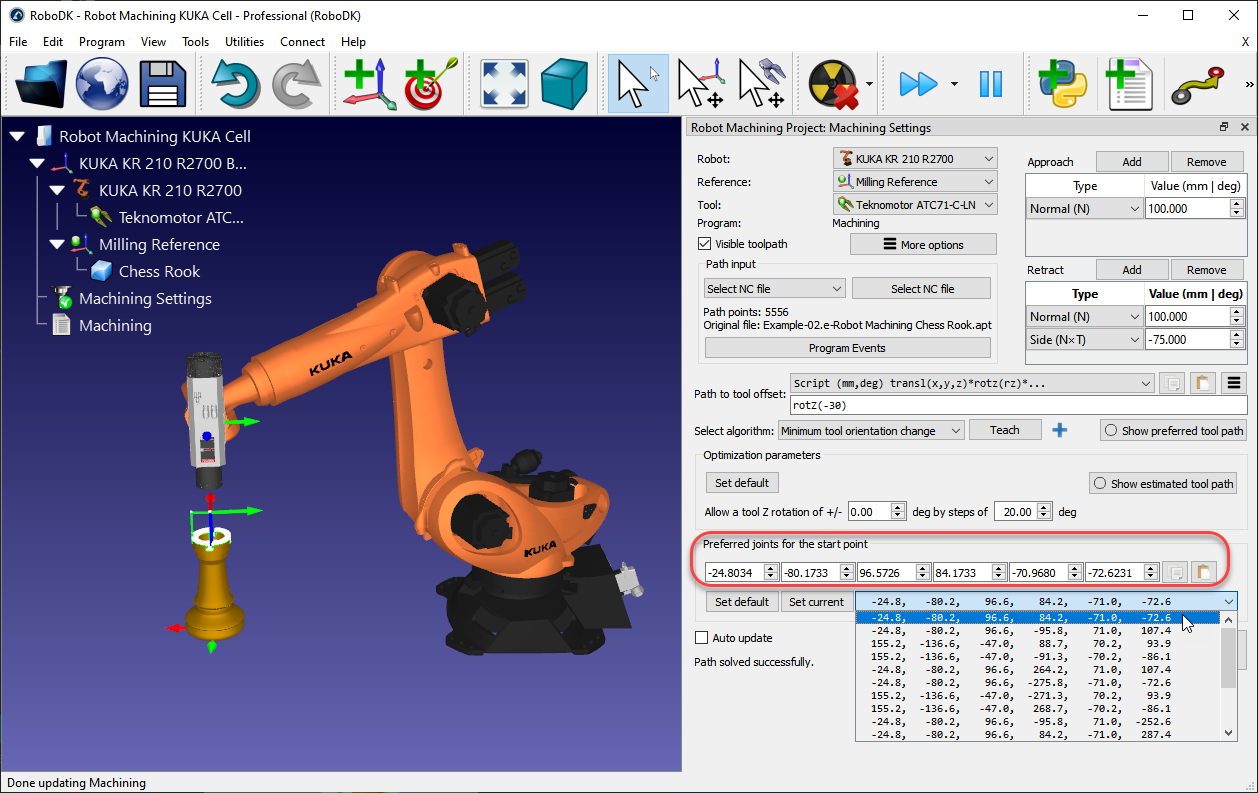Pause the simulation
Screen dimensions: 1258x793
coord(991,84)
